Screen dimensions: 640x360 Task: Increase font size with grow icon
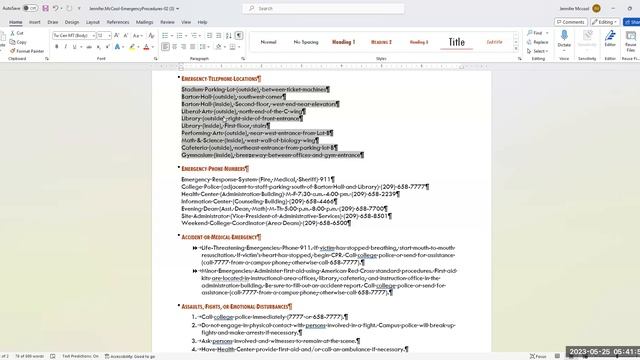[x=117, y=36]
